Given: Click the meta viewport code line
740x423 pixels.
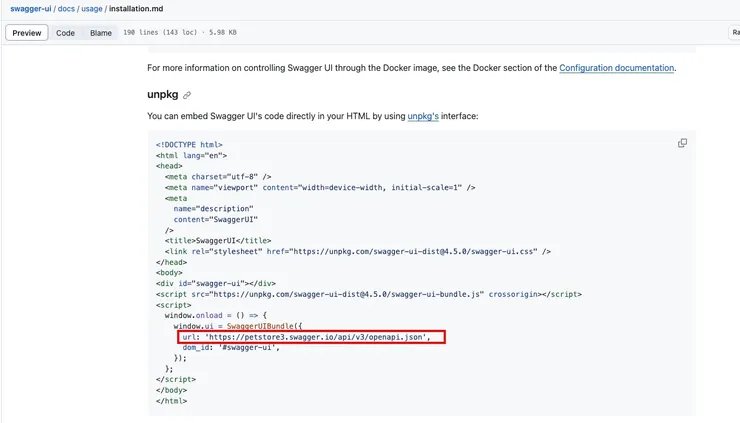Looking at the screenshot, I should click(320, 187).
